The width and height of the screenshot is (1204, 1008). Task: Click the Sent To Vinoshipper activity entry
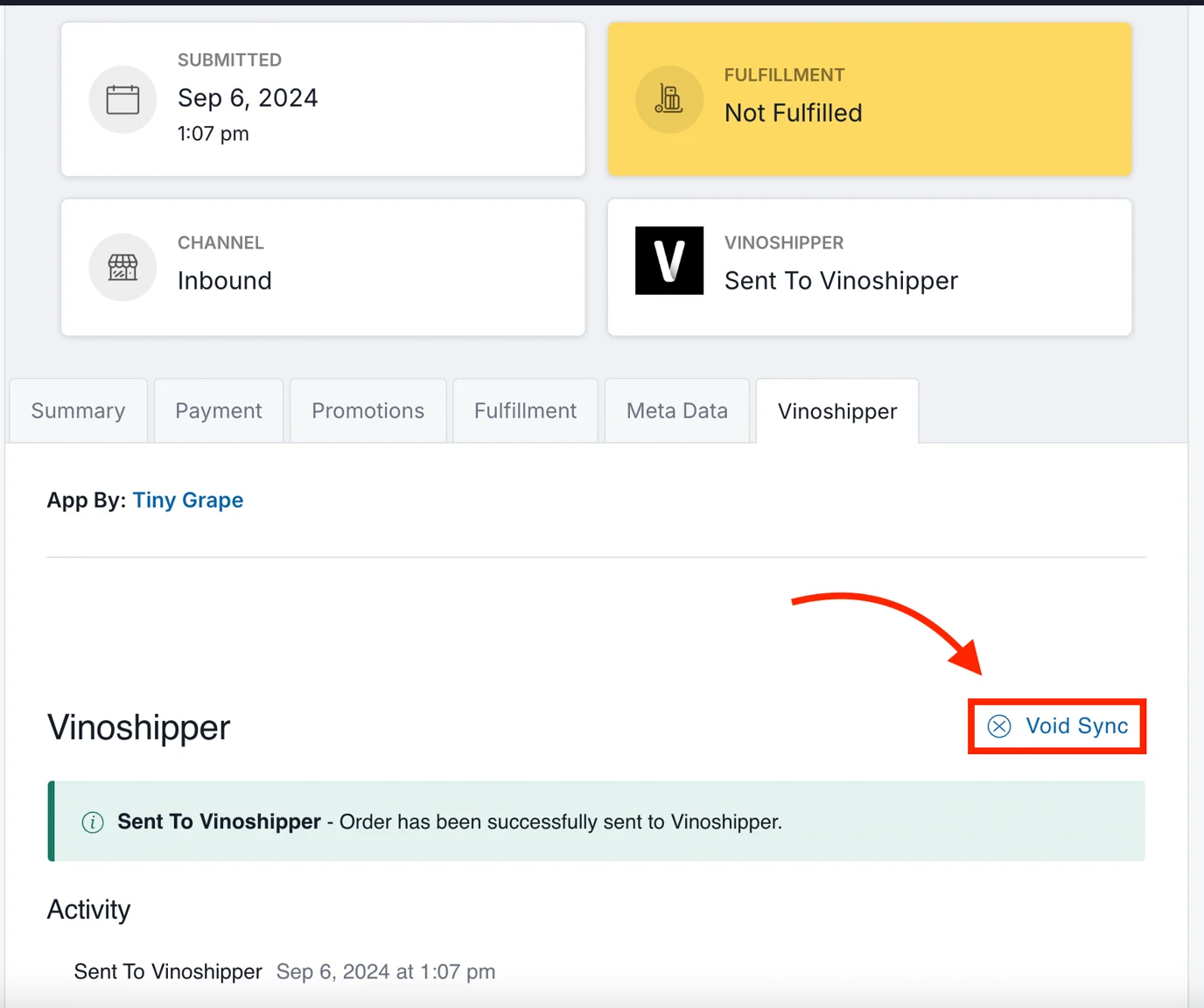point(168,972)
